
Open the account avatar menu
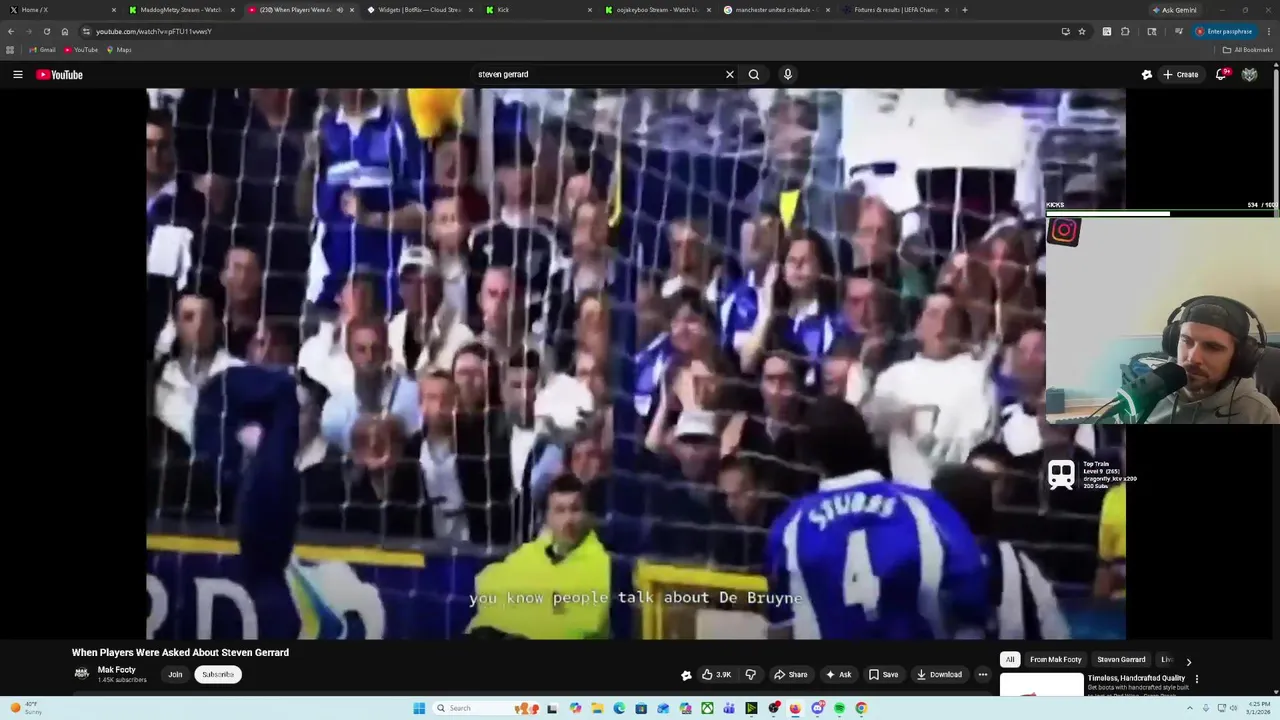[1249, 74]
